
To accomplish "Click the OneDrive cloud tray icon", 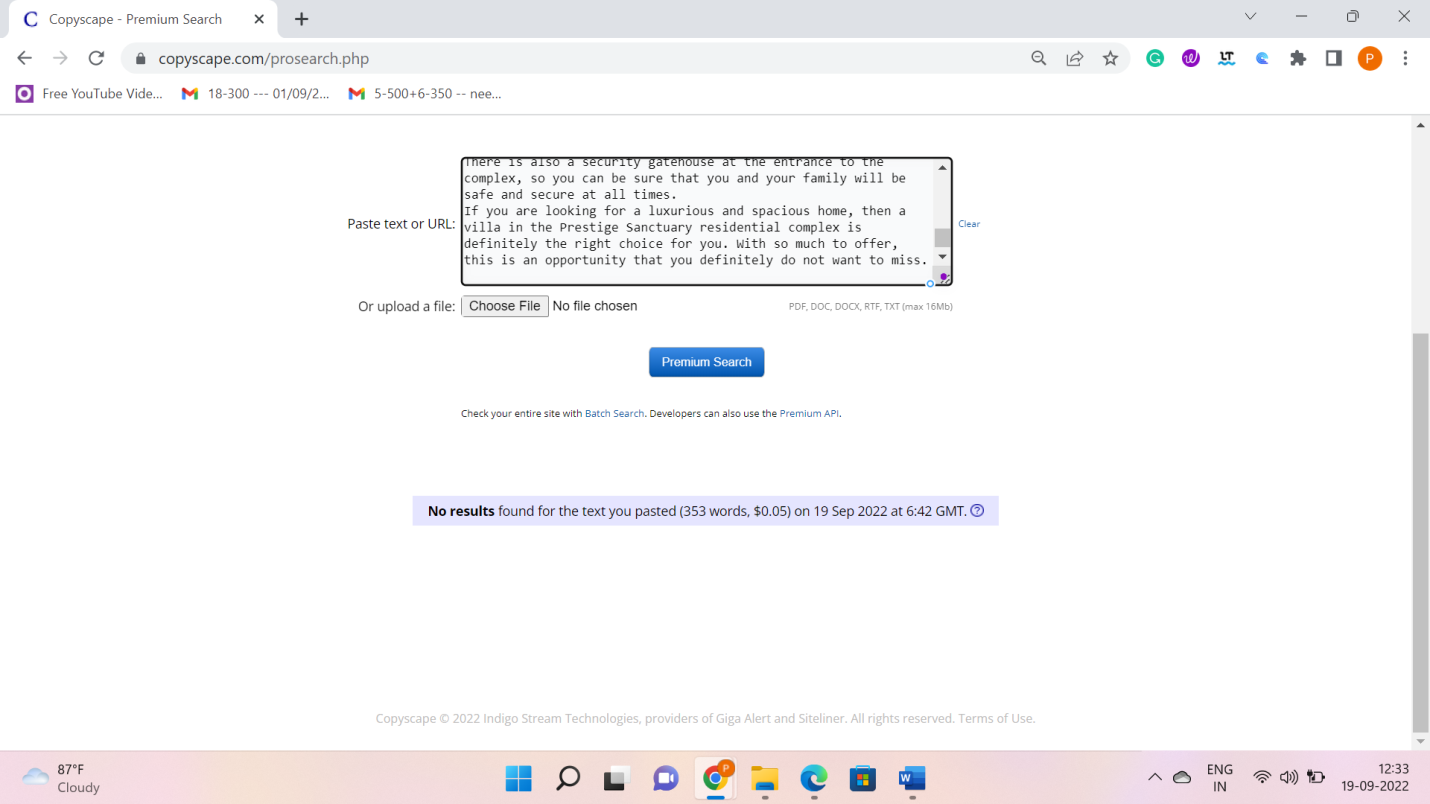I will pyautogui.click(x=1182, y=777).
